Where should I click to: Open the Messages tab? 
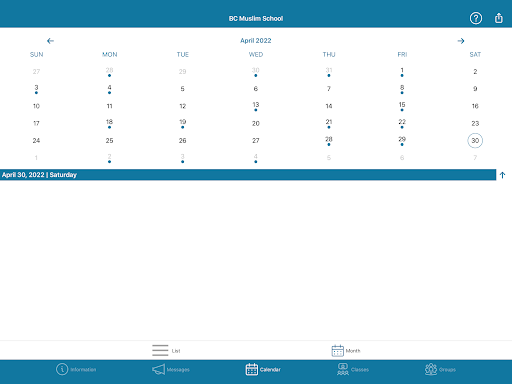pyautogui.click(x=171, y=369)
